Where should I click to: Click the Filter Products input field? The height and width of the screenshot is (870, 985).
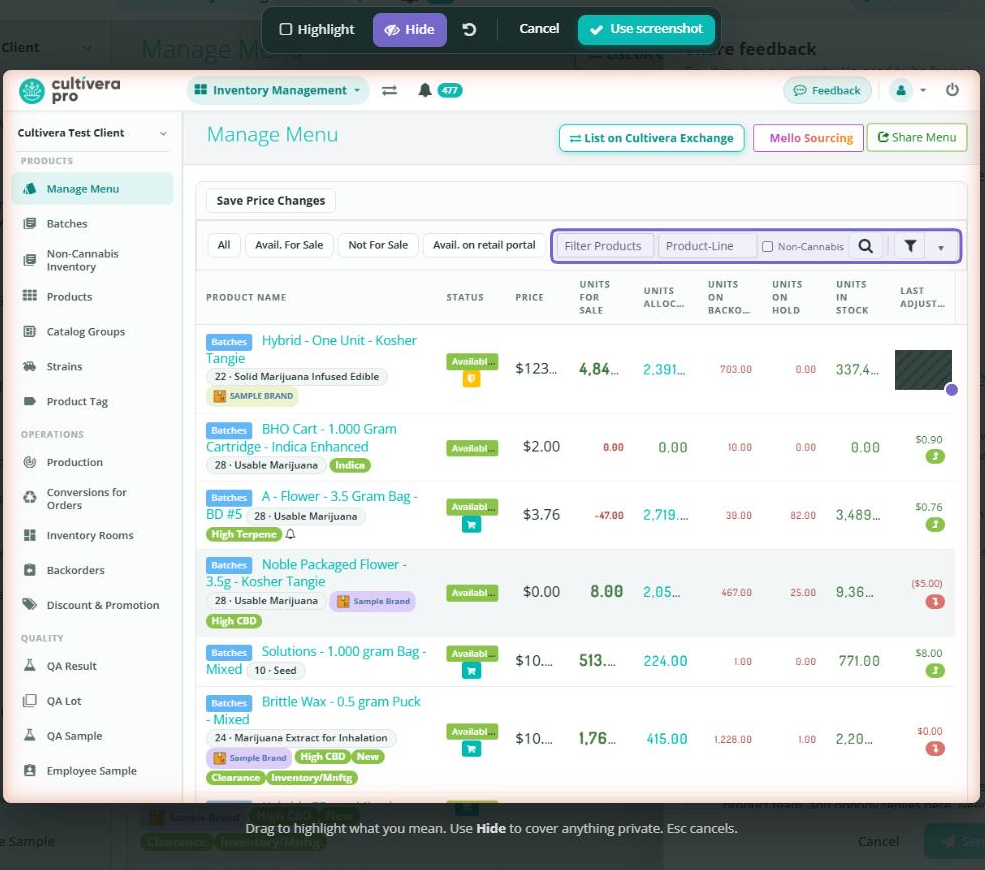605,246
